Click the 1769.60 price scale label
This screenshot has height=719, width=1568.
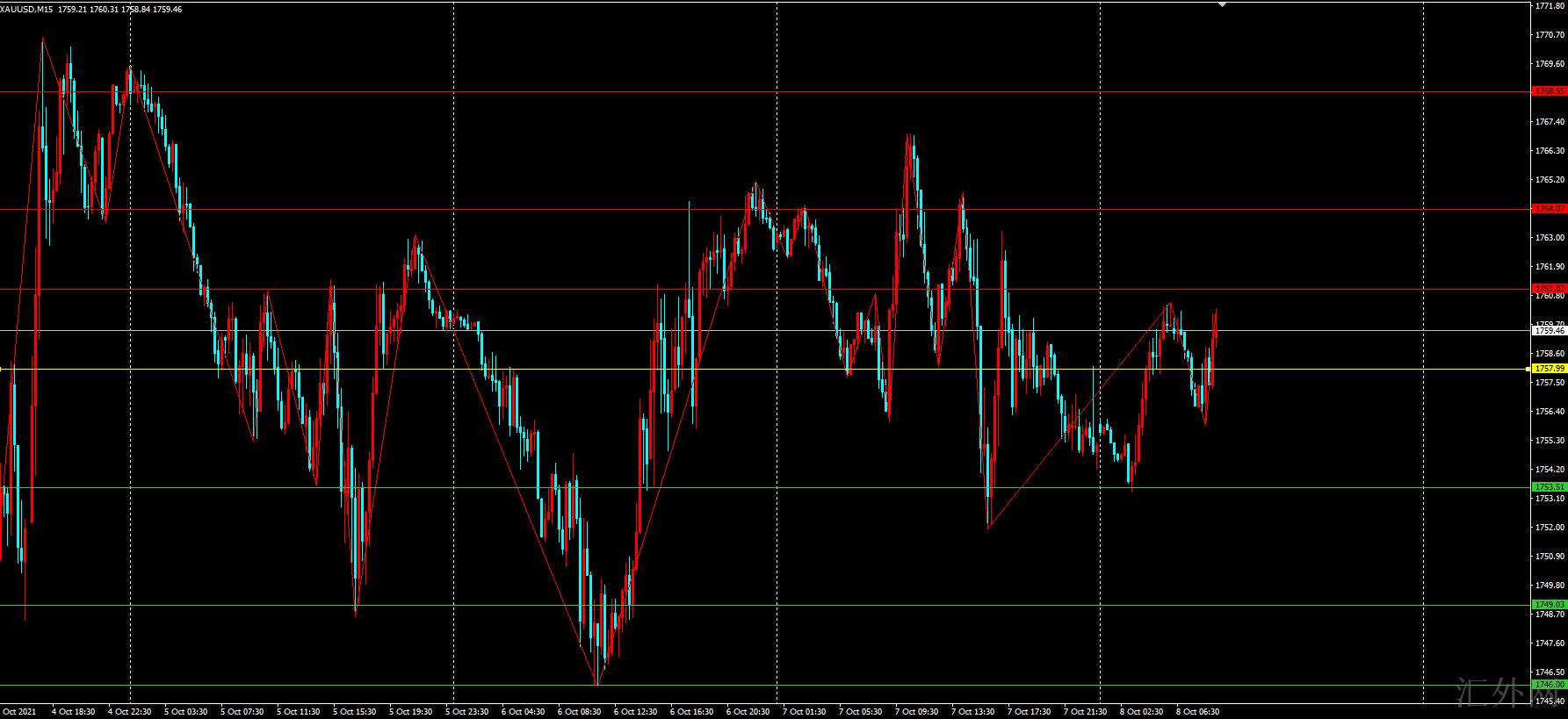(x=1549, y=64)
